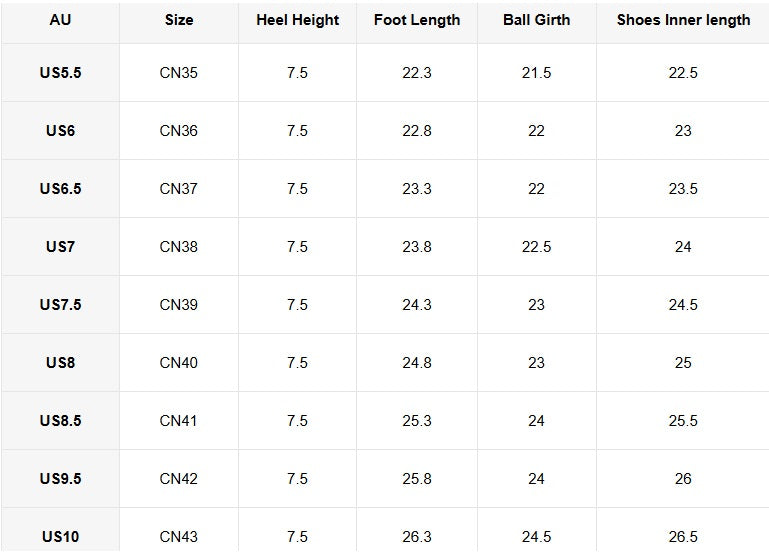Select the US6.5 row label
This screenshot has width=769, height=553.
pyautogui.click(x=60, y=189)
